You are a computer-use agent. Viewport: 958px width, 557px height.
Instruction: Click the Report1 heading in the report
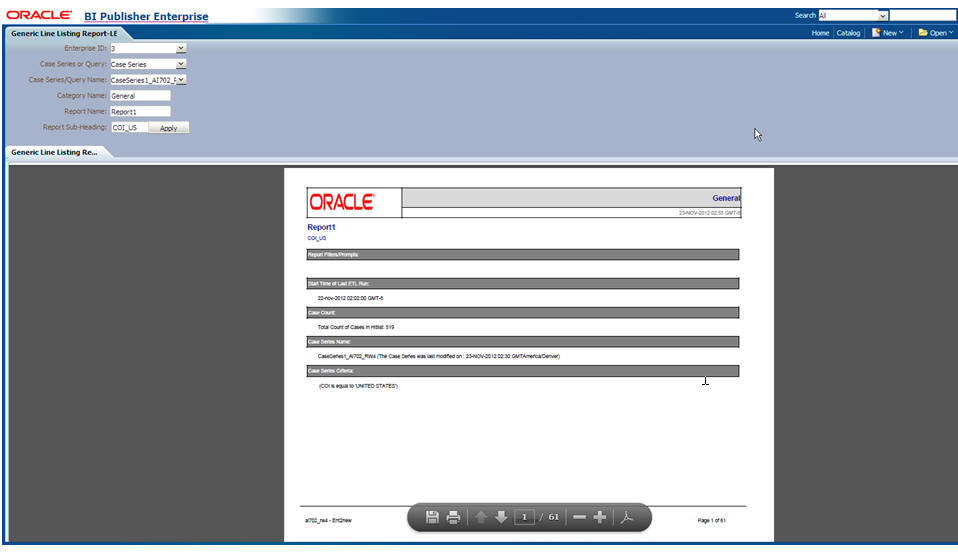321,227
